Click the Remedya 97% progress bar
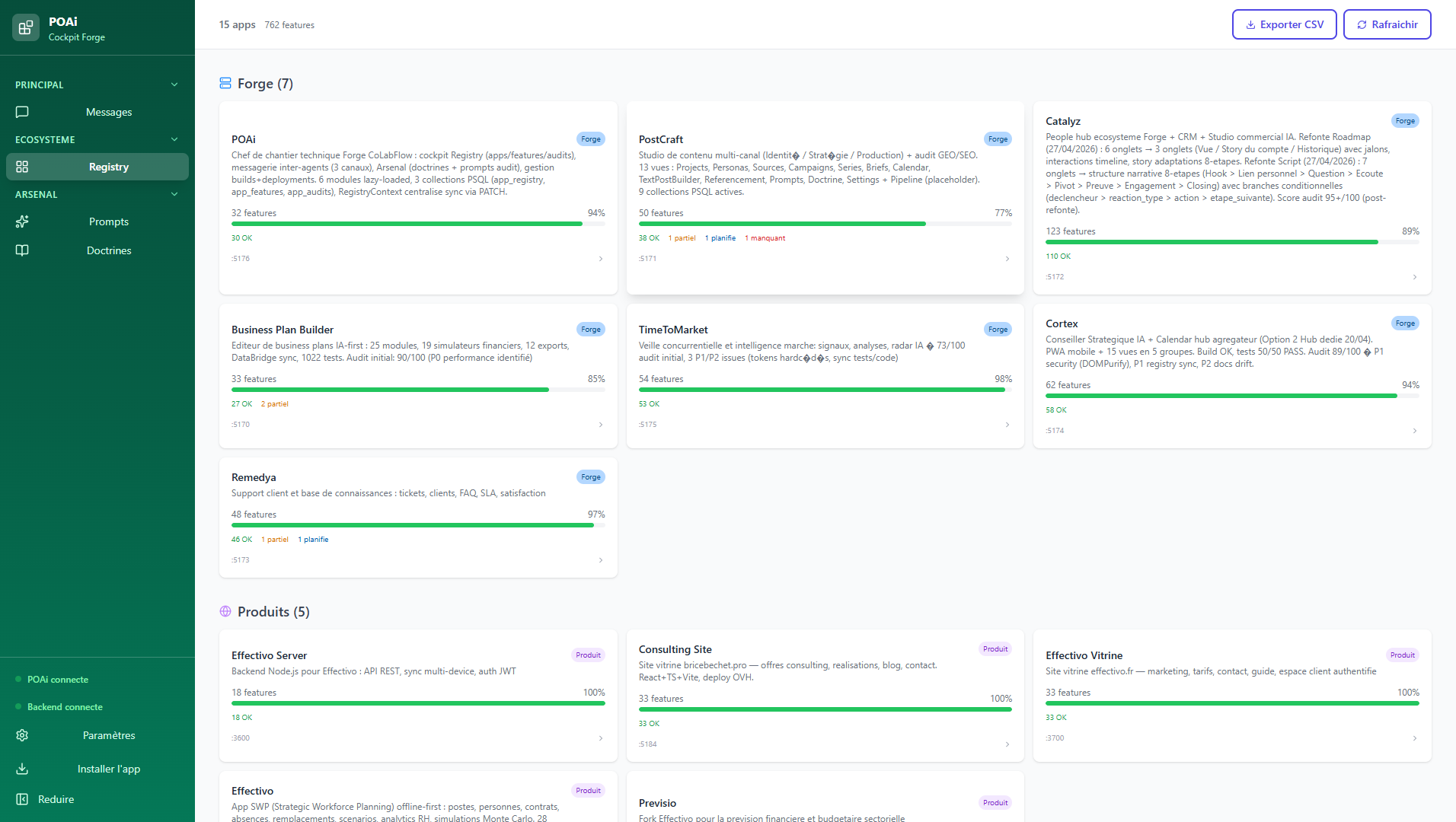This screenshot has height=822, width=1456. [x=418, y=525]
